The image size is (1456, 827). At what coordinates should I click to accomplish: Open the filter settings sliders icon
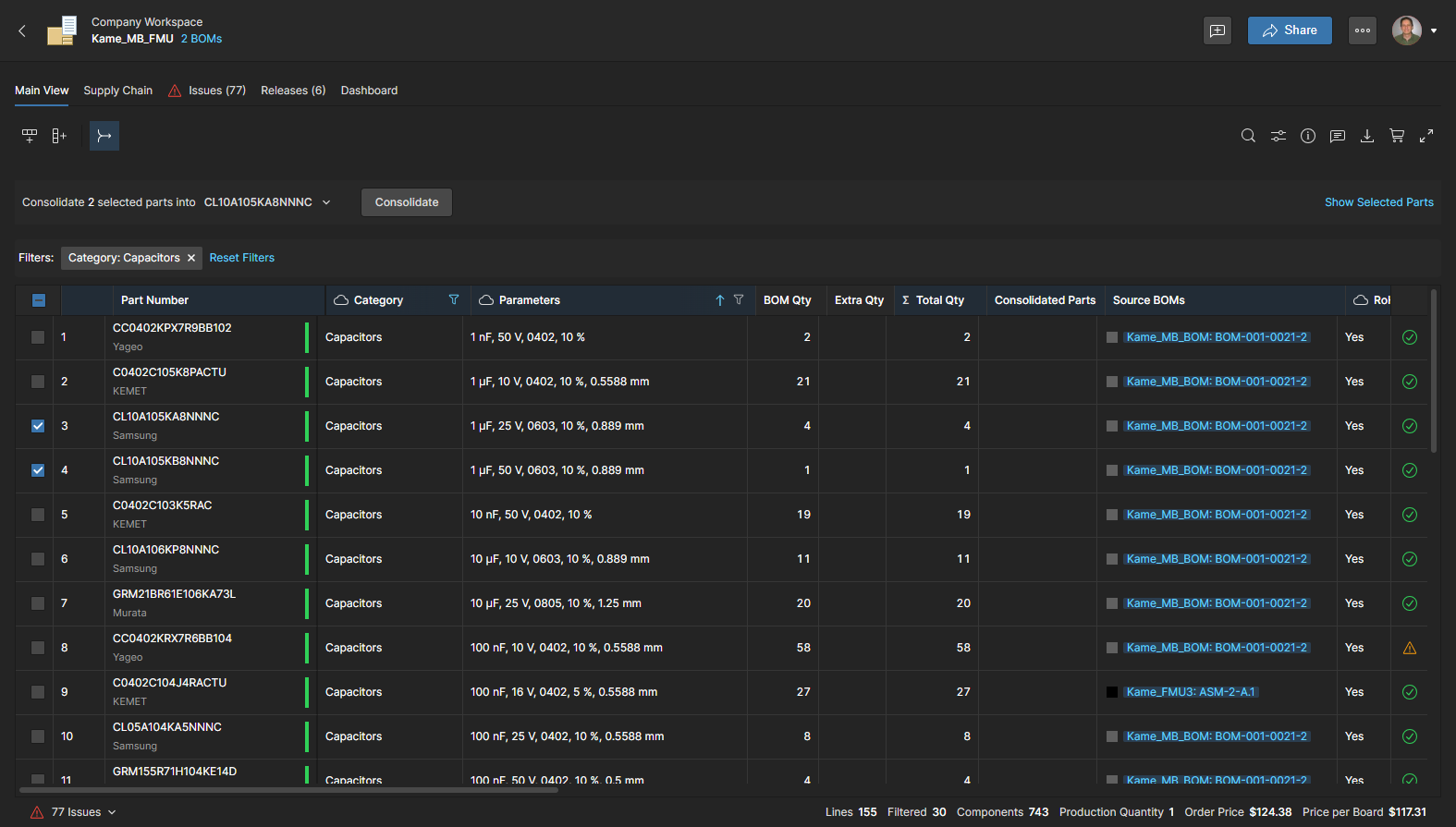pyautogui.click(x=1278, y=136)
